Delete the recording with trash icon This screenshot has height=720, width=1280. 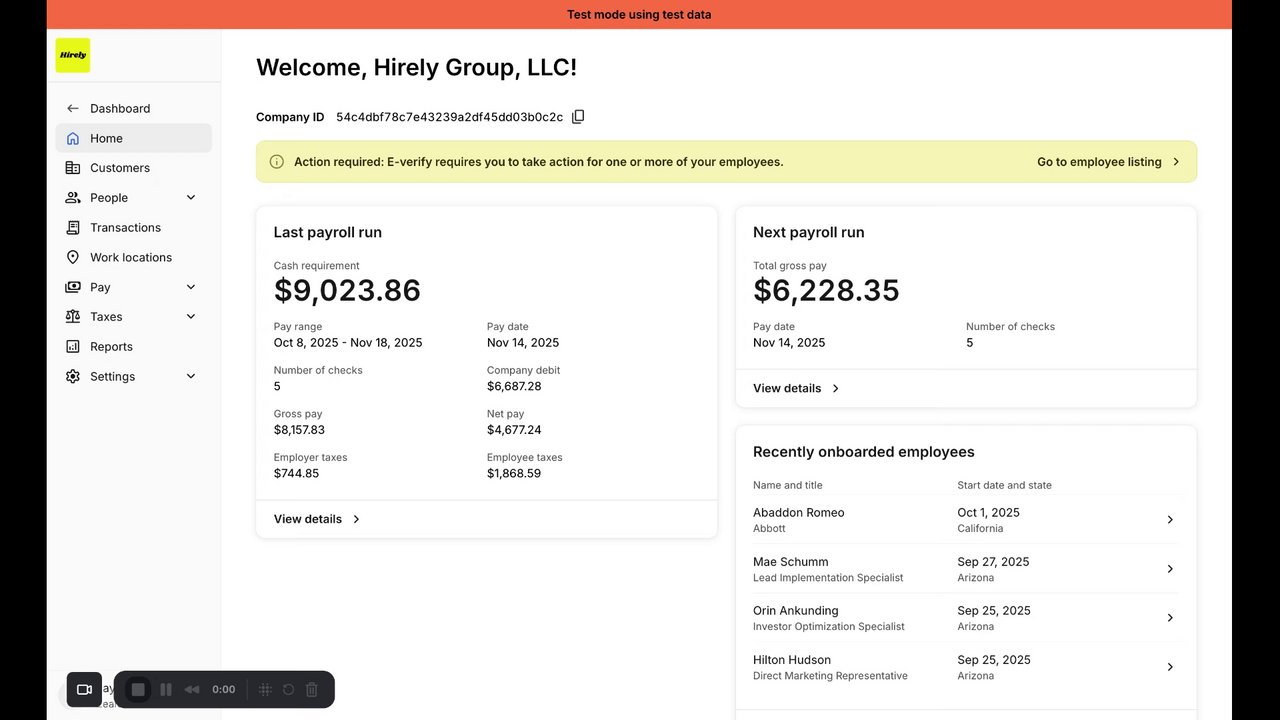coord(312,689)
